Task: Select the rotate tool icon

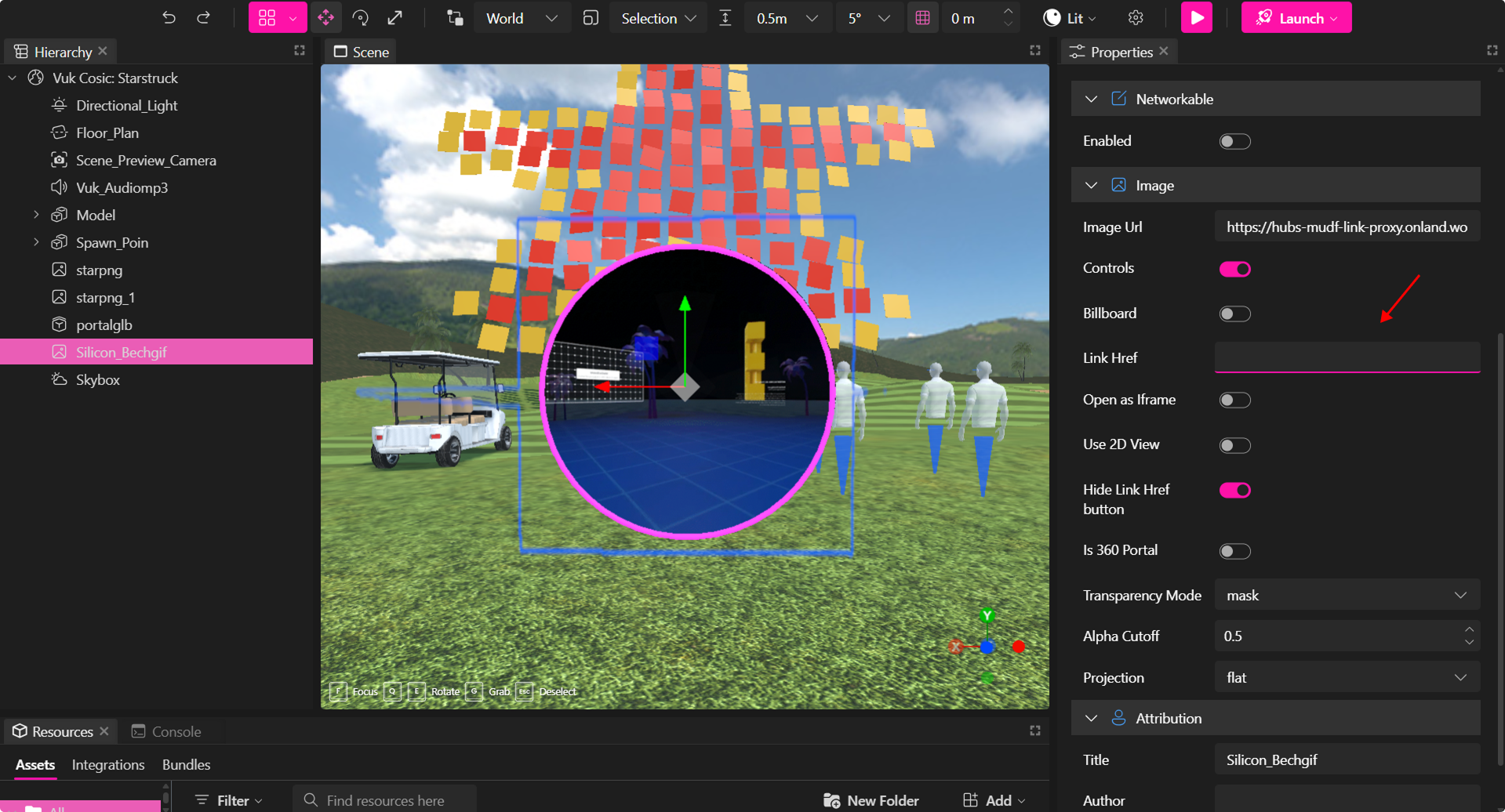Action: click(x=361, y=17)
